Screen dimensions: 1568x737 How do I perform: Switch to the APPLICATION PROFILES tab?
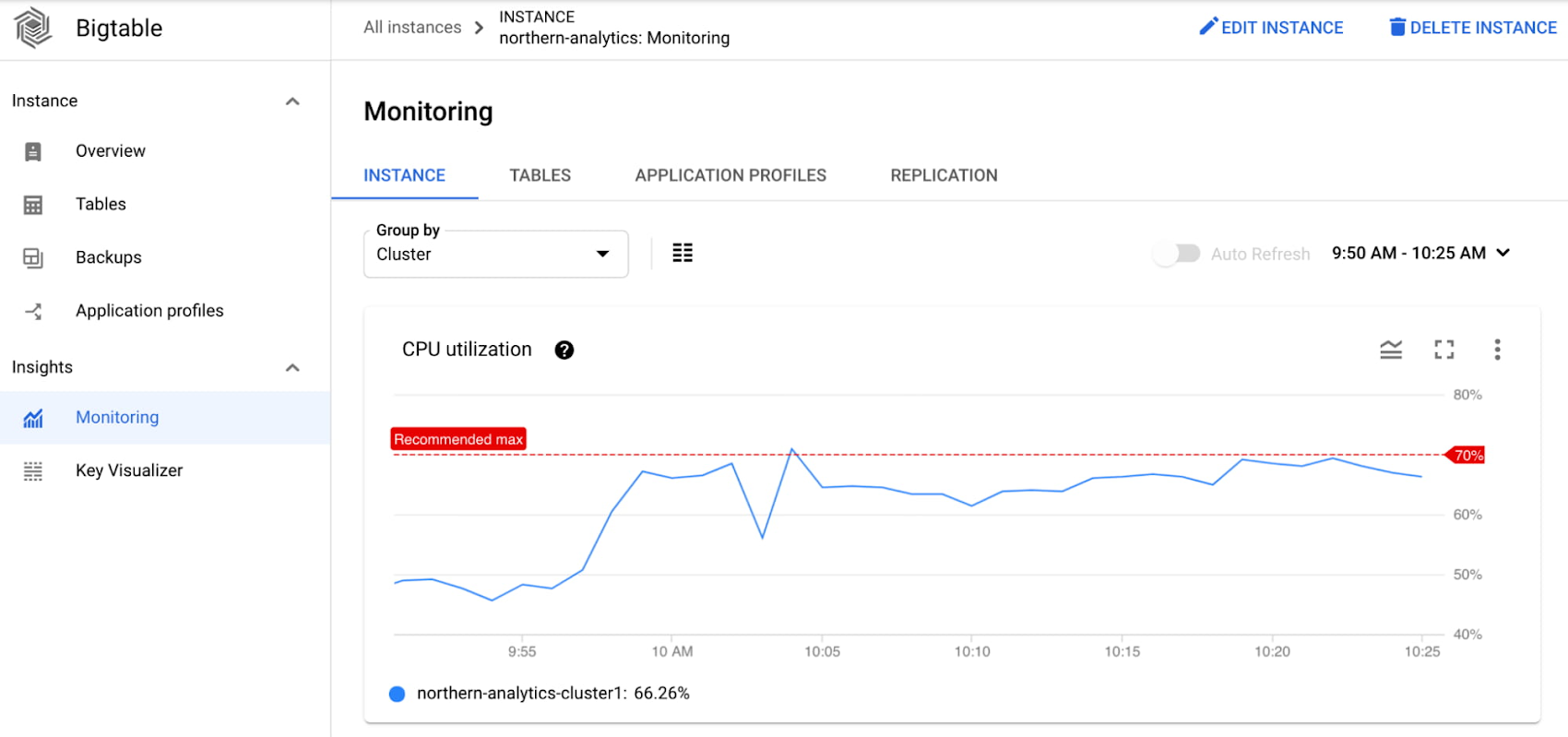[731, 175]
